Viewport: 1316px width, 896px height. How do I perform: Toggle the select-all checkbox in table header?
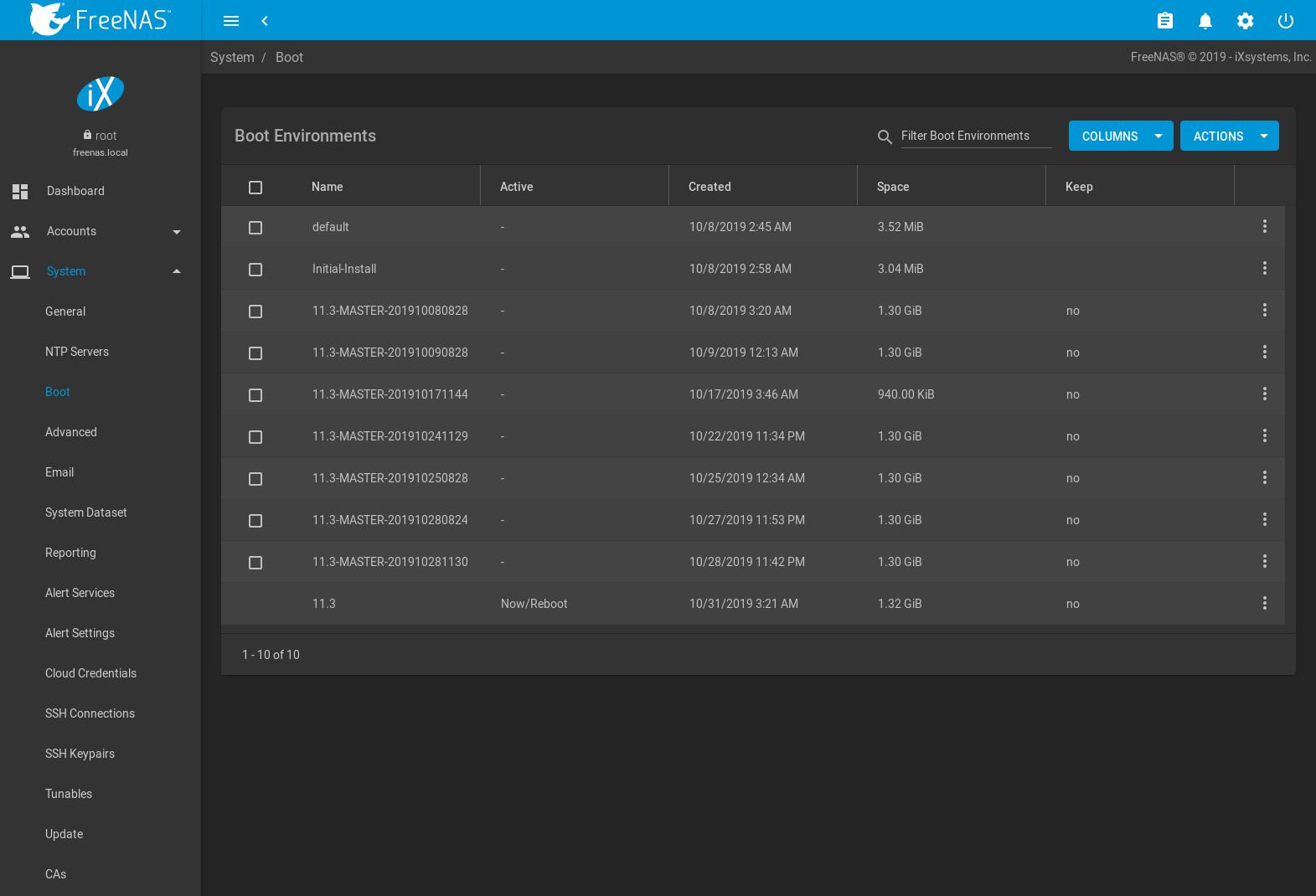[x=255, y=188]
